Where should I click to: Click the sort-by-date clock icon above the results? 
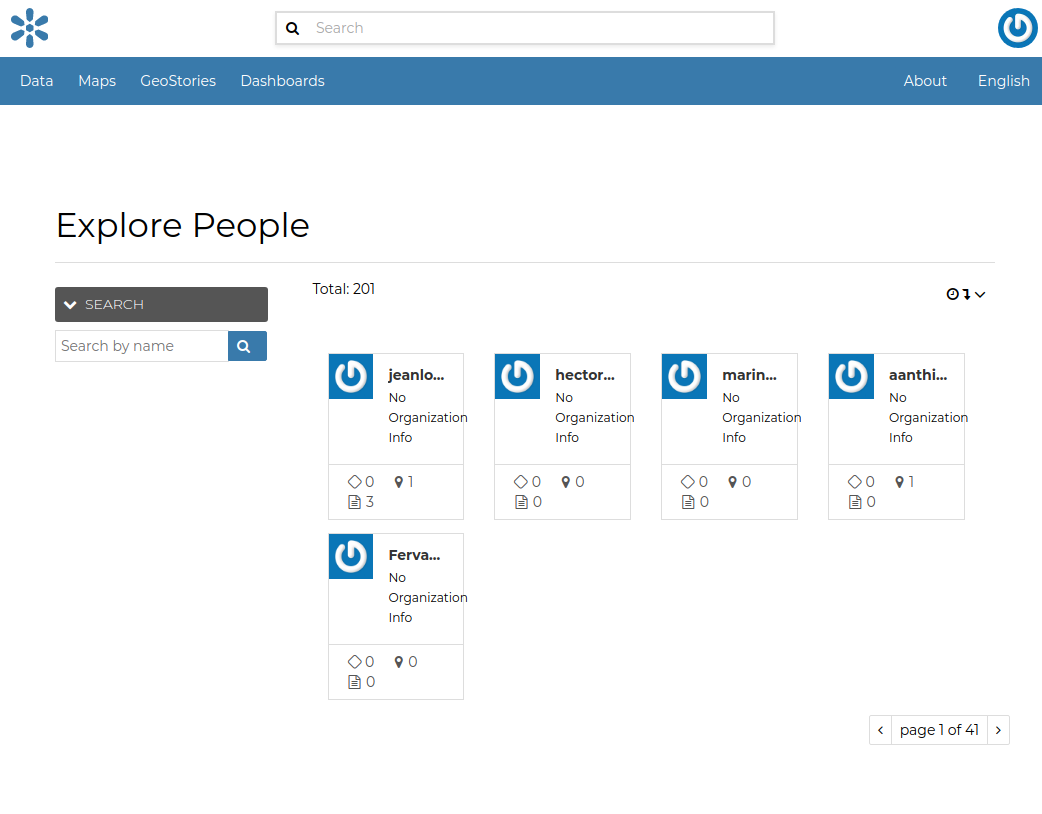coord(953,294)
